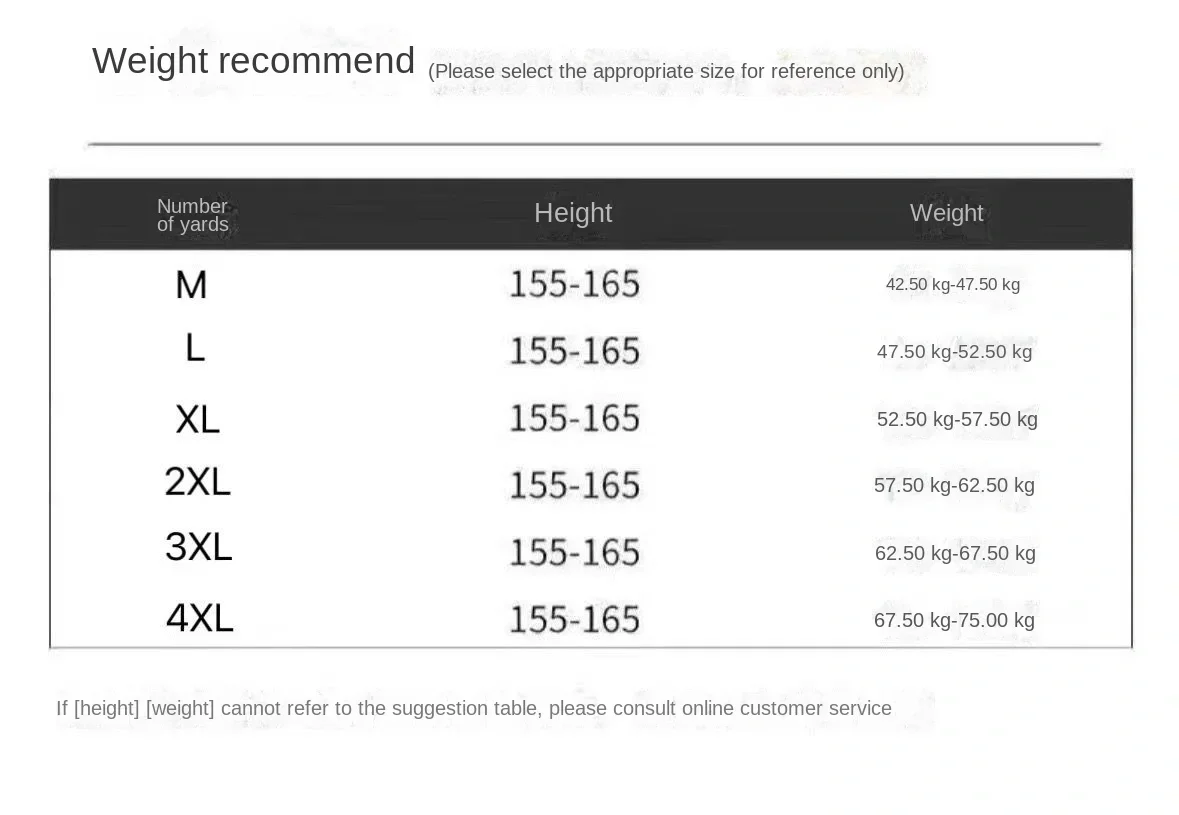
Task: Click the 42.50 kg-47.50 kg weight cell
Action: [953, 284]
